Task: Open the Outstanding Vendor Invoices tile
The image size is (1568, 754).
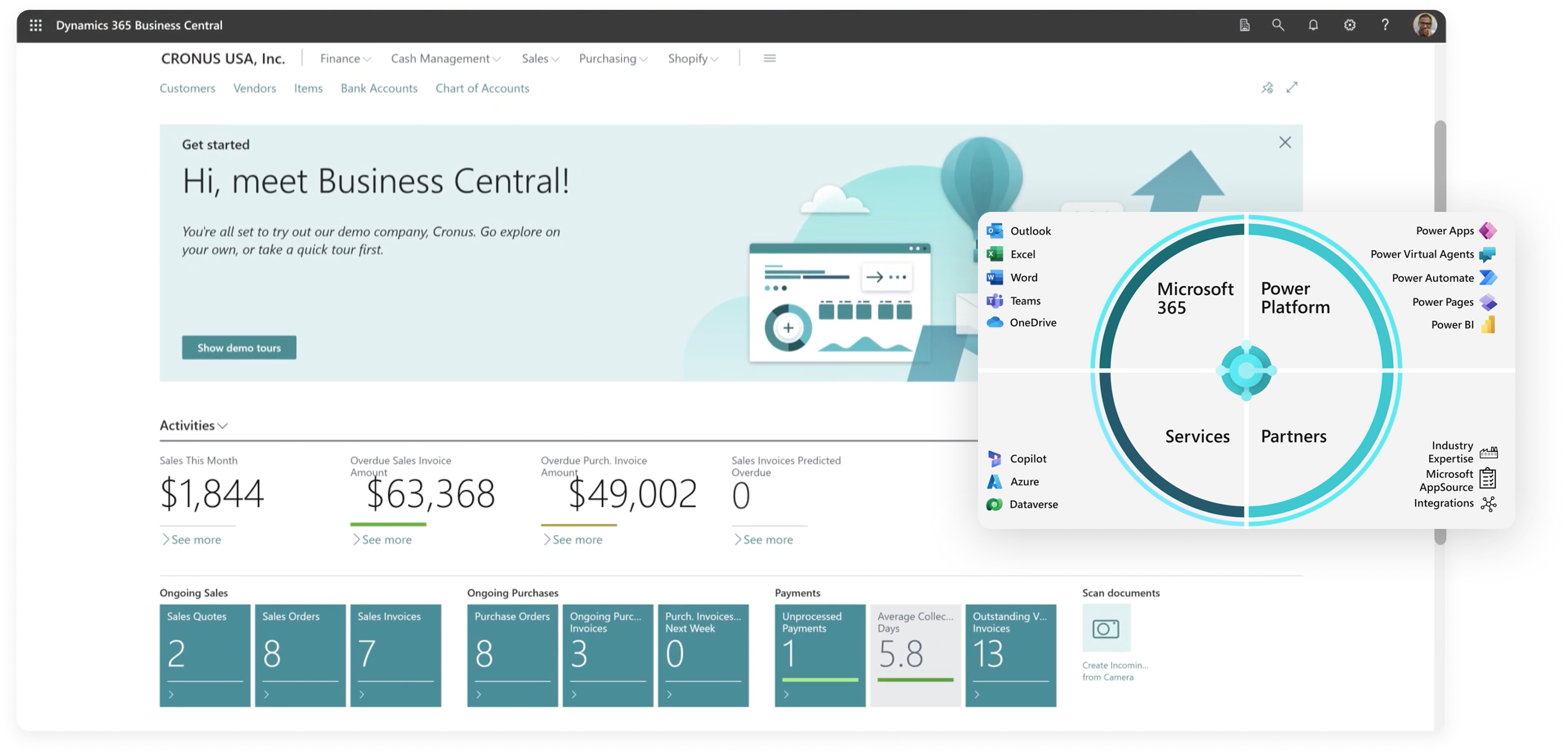Action: 1010,655
